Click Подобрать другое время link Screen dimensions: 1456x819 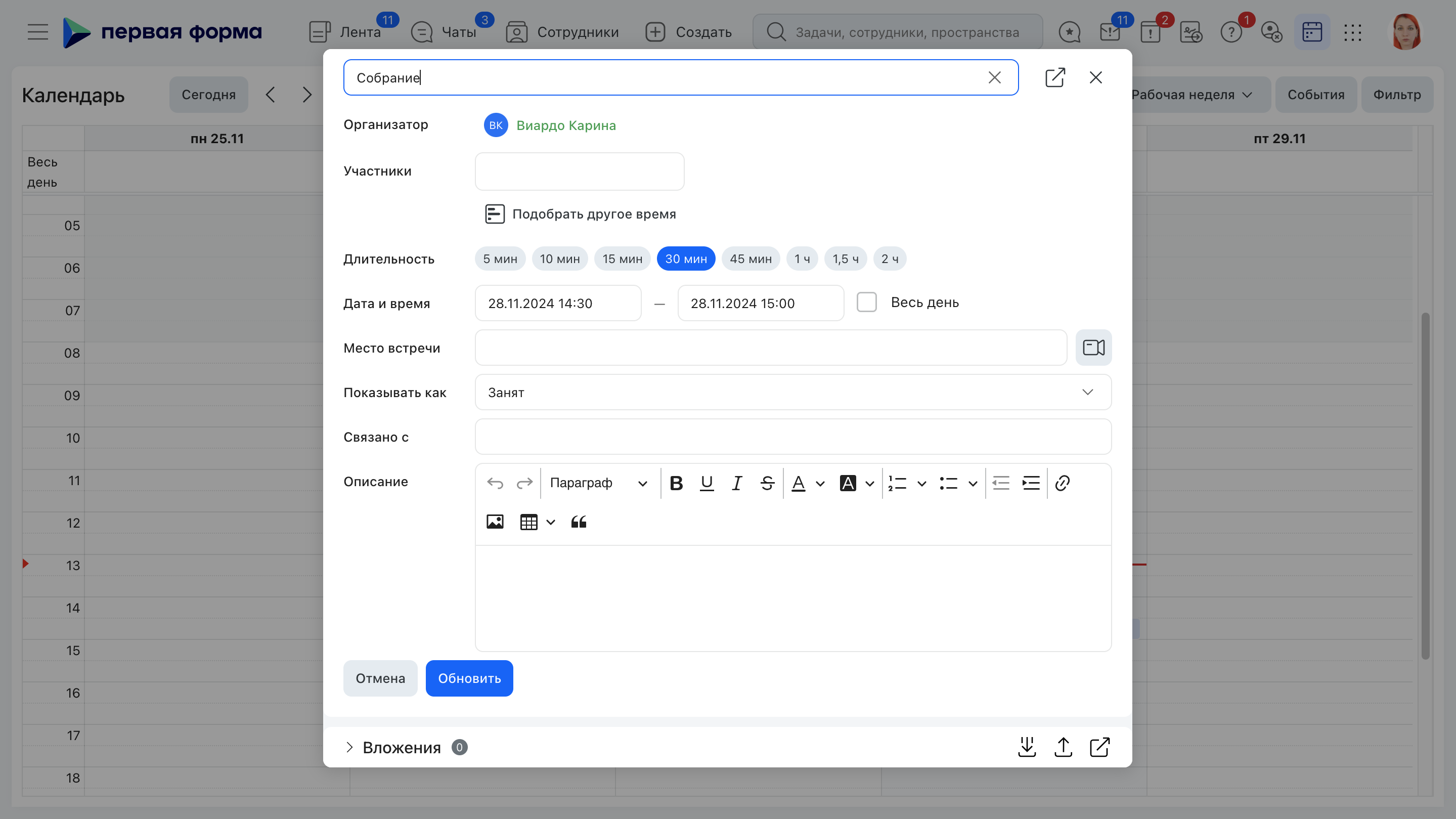click(x=594, y=214)
